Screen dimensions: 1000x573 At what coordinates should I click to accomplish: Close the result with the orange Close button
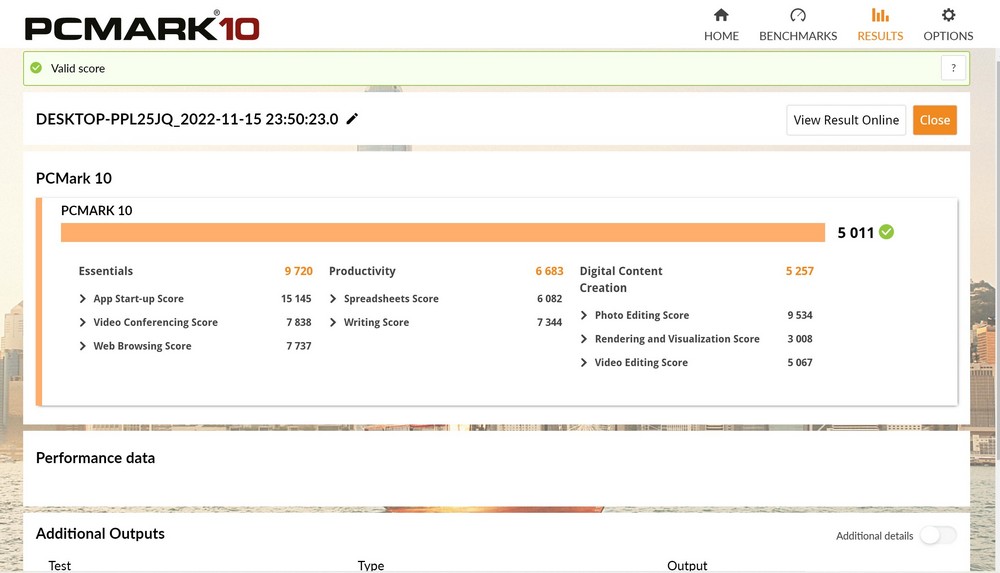[934, 120]
